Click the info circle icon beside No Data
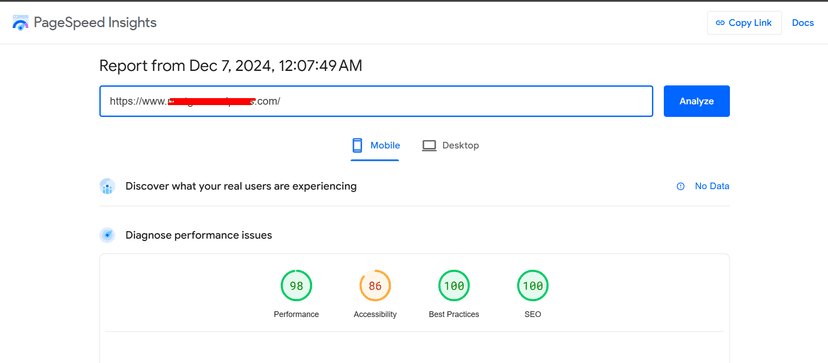 tap(681, 186)
